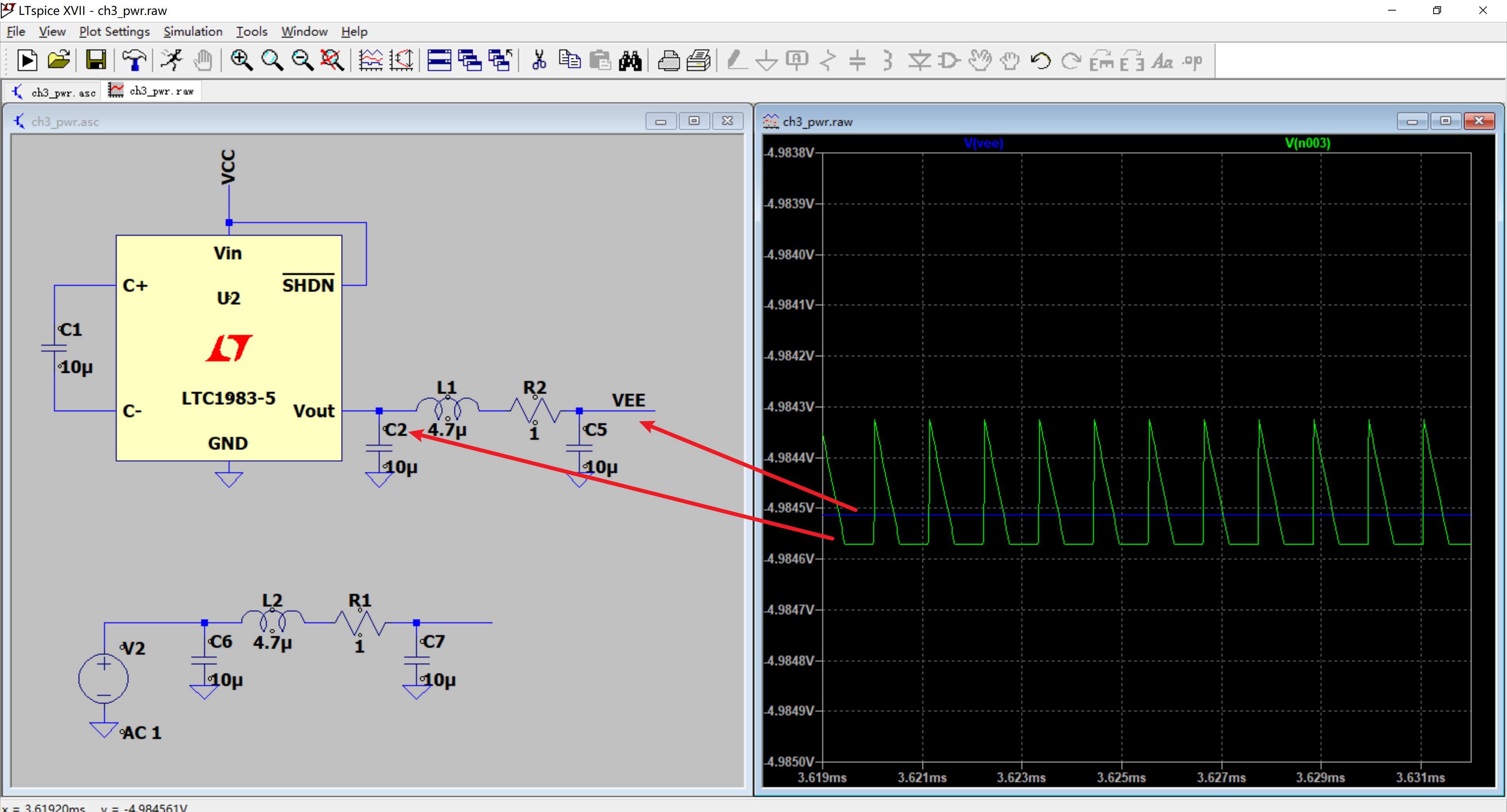
Task: Click the Label Net icon
Action: 797,60
